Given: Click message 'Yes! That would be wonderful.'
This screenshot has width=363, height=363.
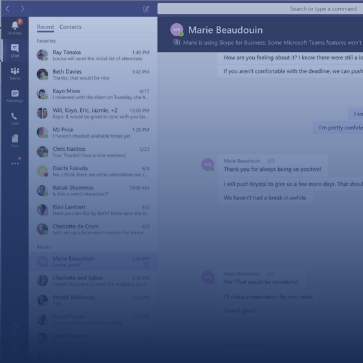Looking at the screenshot, I should [261, 282].
